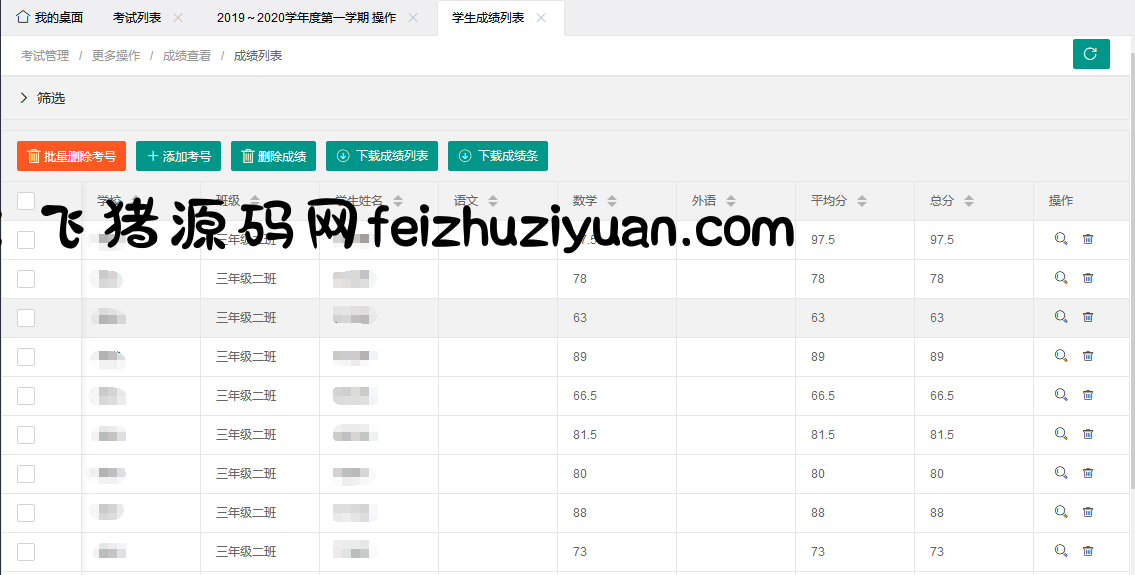Sort by 平均分 column sort arrows
1135x575 pixels.
[x=861, y=201]
